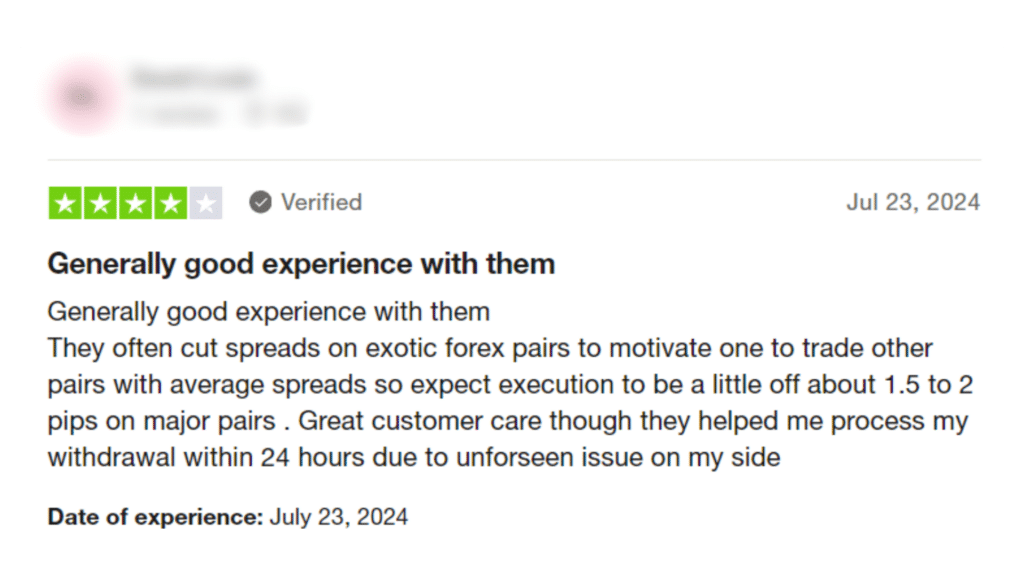
Task: Click the verified checkmark badge icon
Action: [x=261, y=202]
